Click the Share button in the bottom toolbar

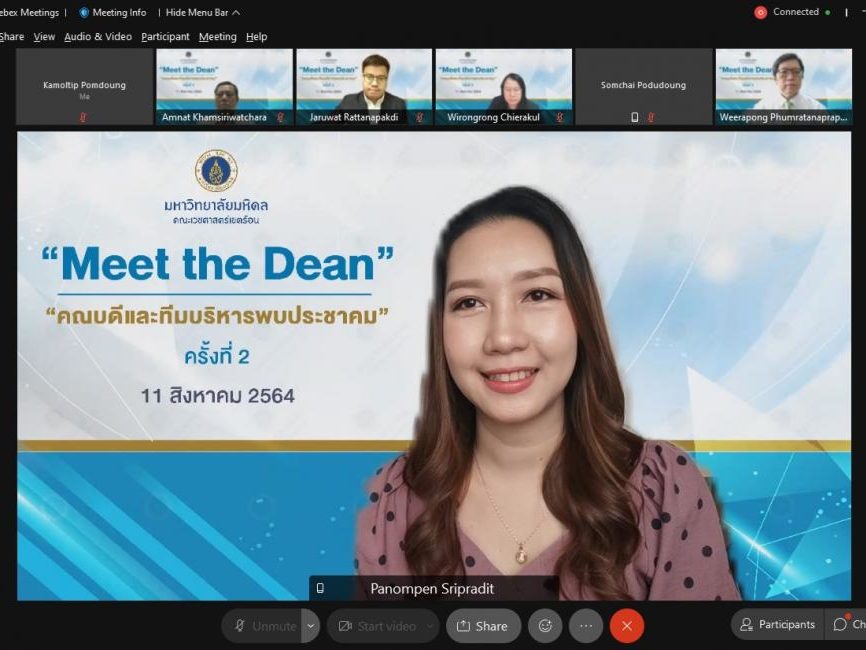coord(482,626)
